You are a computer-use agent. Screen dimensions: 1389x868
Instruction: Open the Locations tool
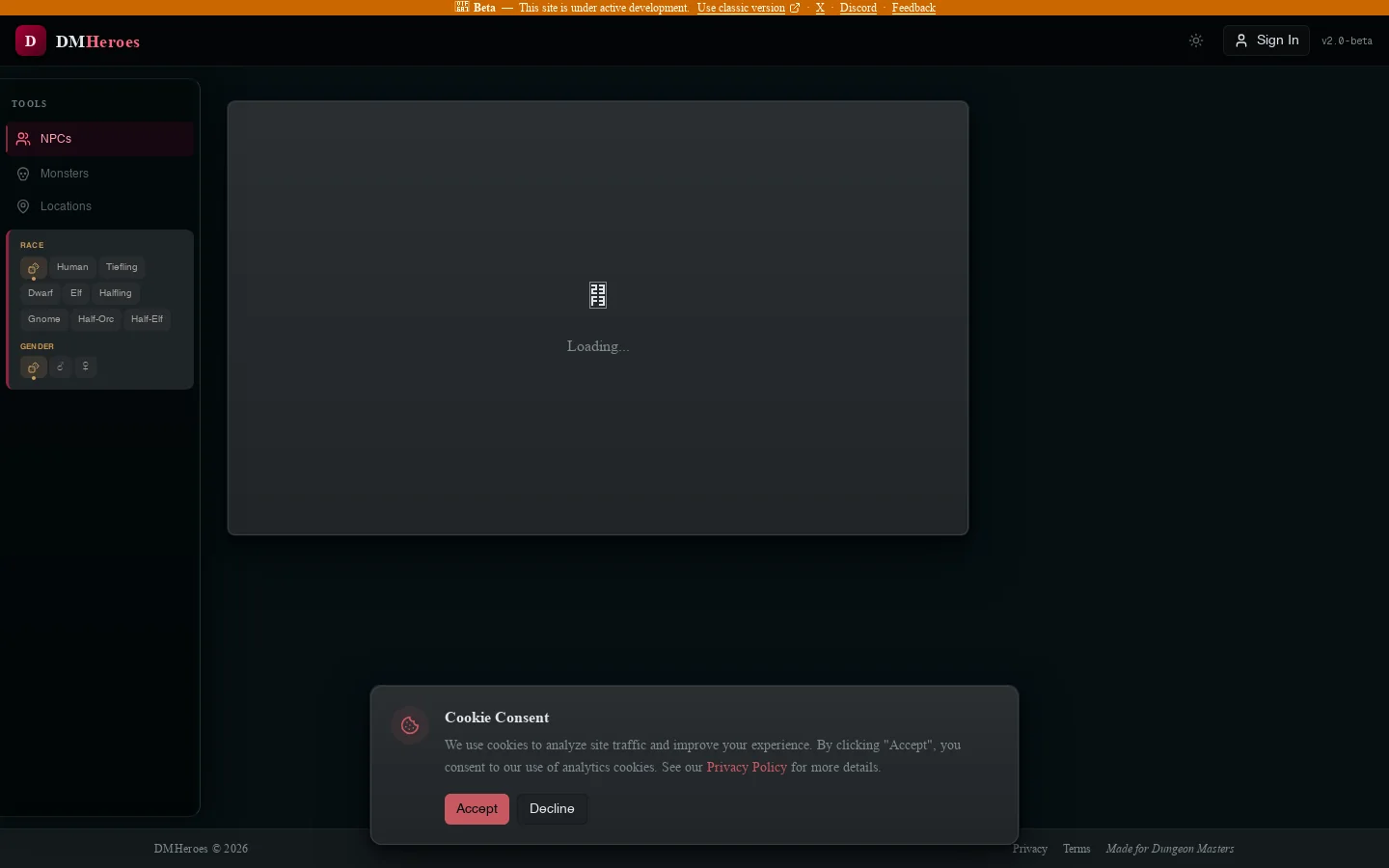pos(99,206)
